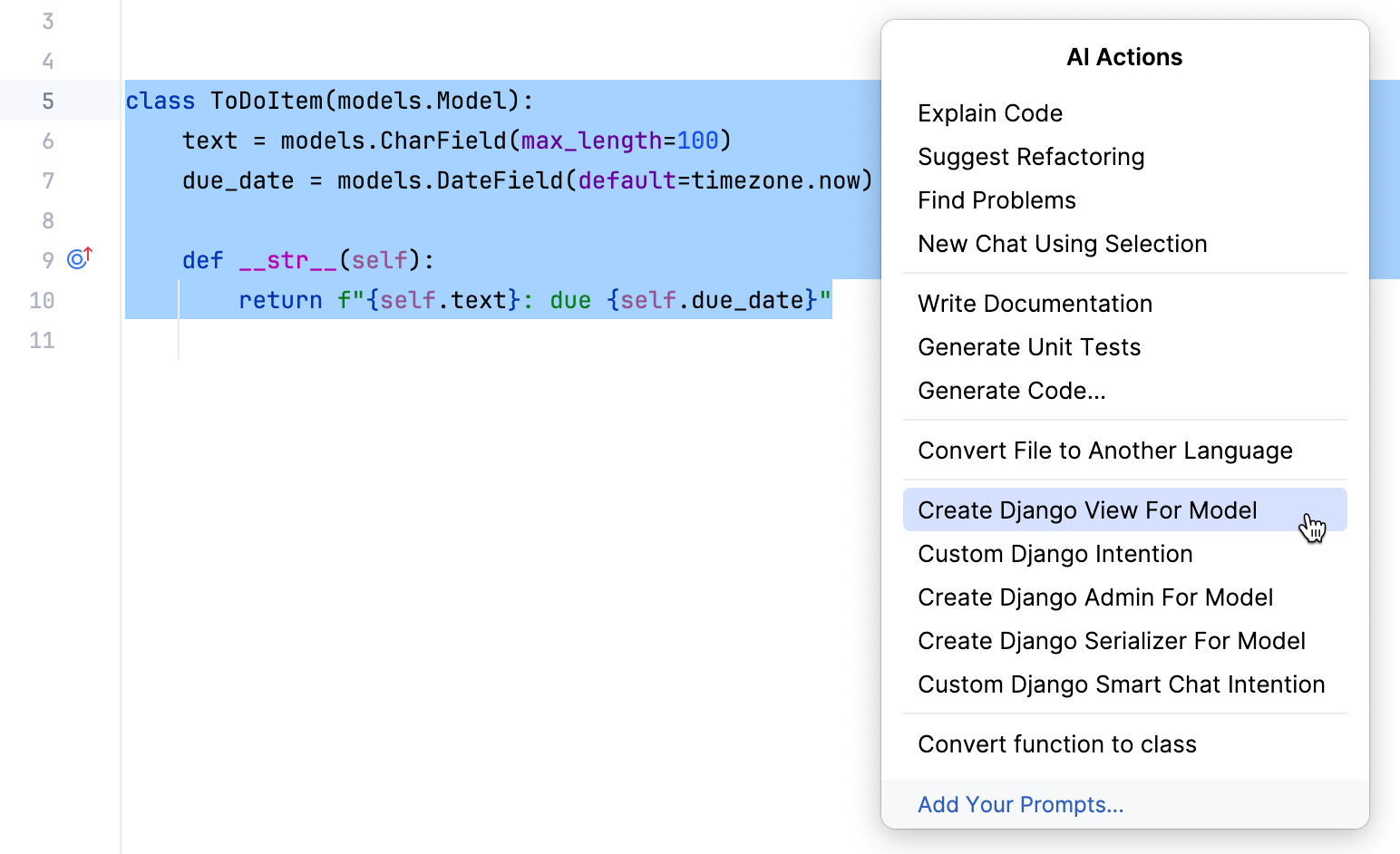Choose Create Django View For Model
The image size is (1400, 854).
point(1087,509)
